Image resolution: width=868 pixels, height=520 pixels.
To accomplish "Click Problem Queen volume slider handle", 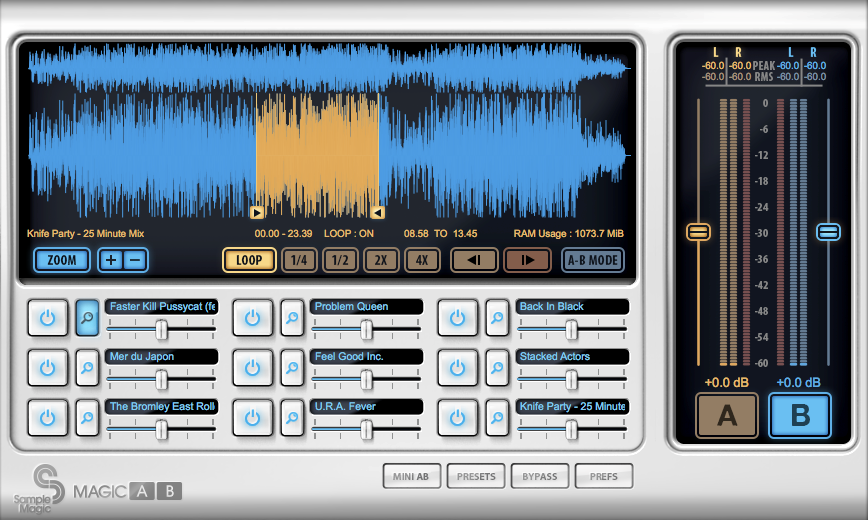I will (366, 329).
